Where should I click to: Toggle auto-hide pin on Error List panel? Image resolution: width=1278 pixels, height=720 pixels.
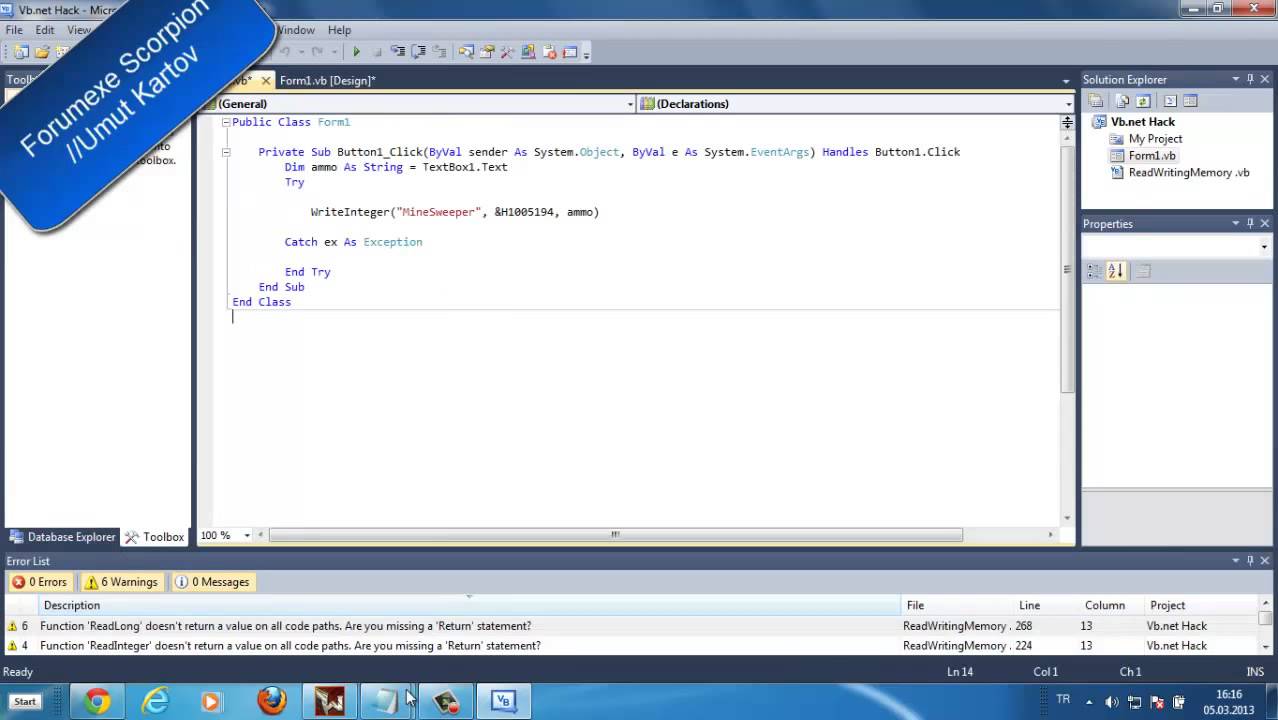[1250, 561]
